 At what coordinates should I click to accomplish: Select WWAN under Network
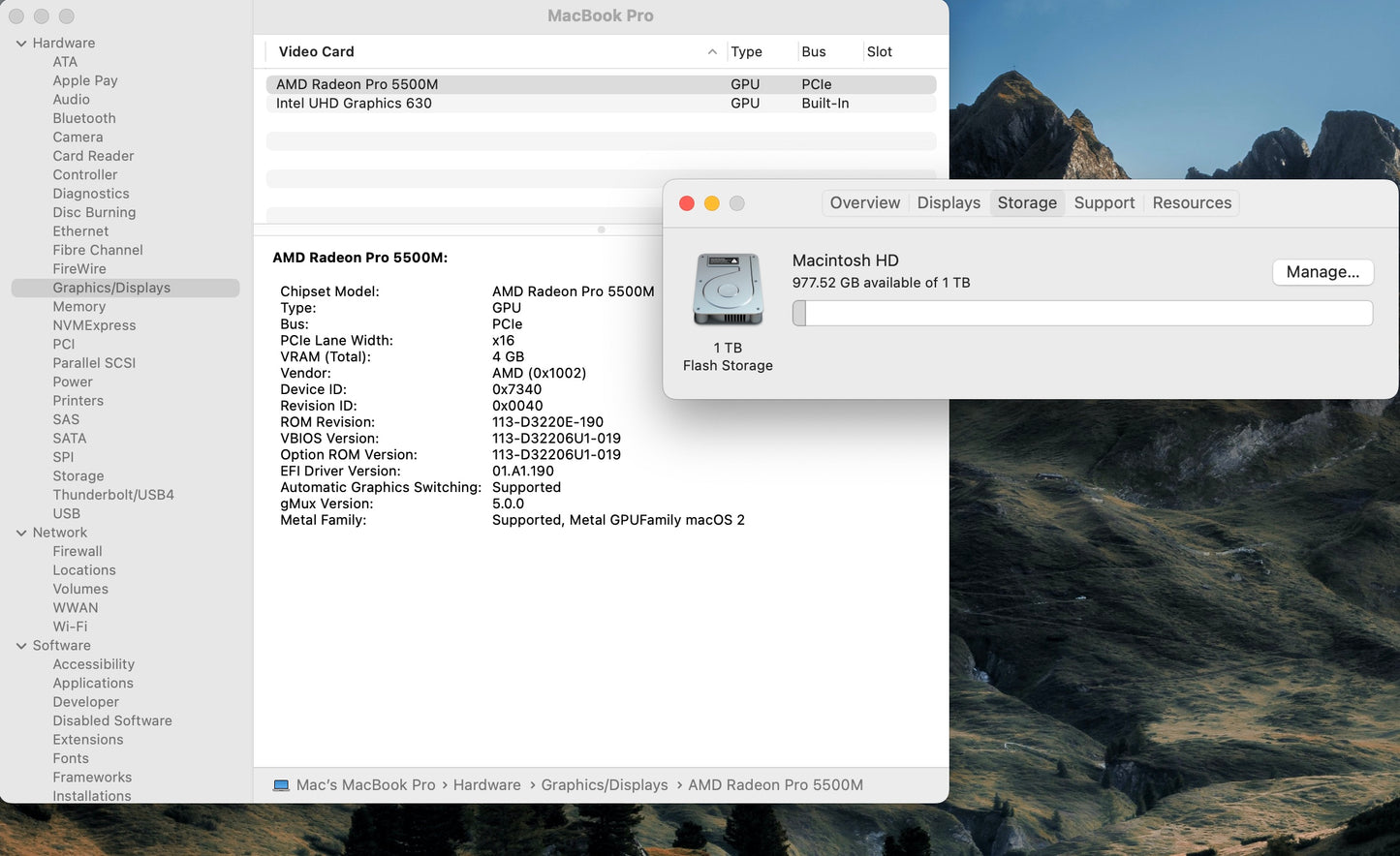tap(76, 608)
